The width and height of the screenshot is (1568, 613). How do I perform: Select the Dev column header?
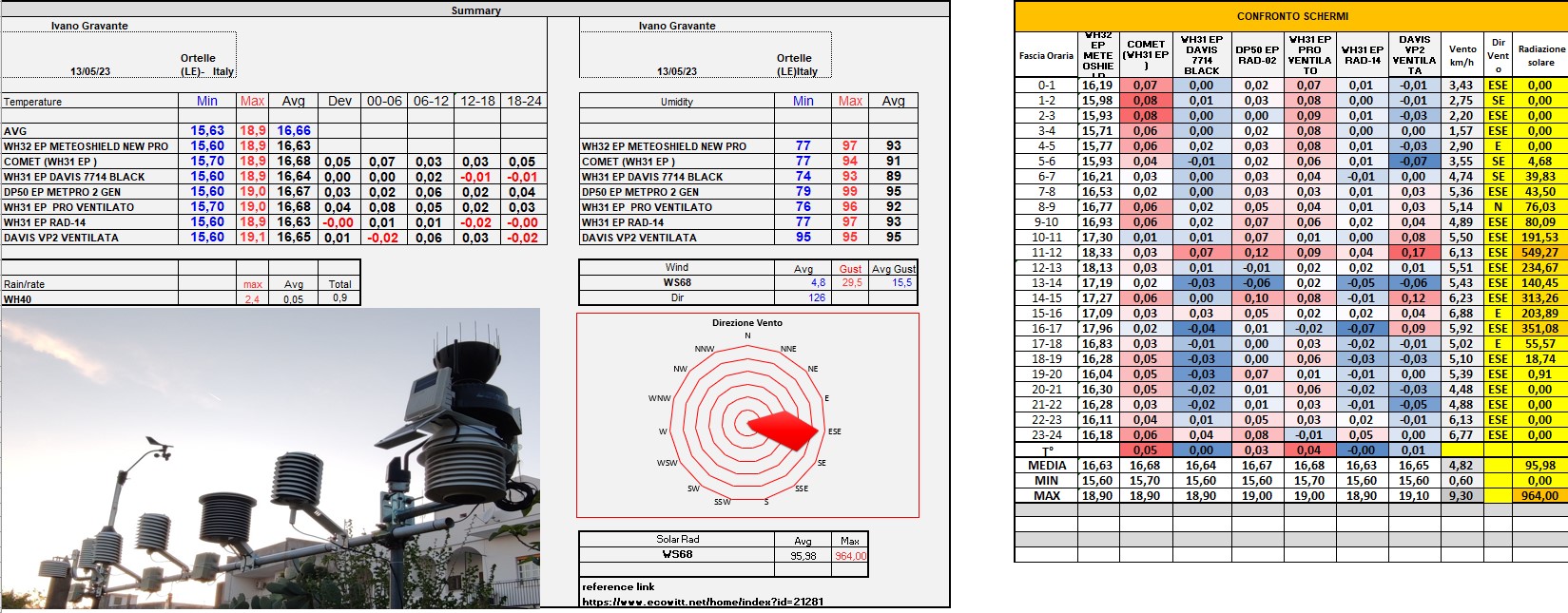click(339, 101)
